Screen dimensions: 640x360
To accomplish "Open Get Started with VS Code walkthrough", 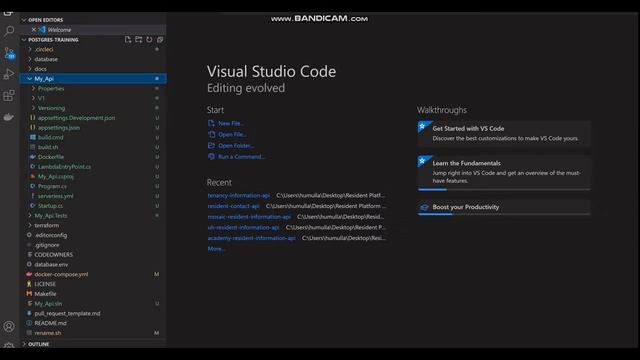I will pyautogui.click(x=504, y=133).
